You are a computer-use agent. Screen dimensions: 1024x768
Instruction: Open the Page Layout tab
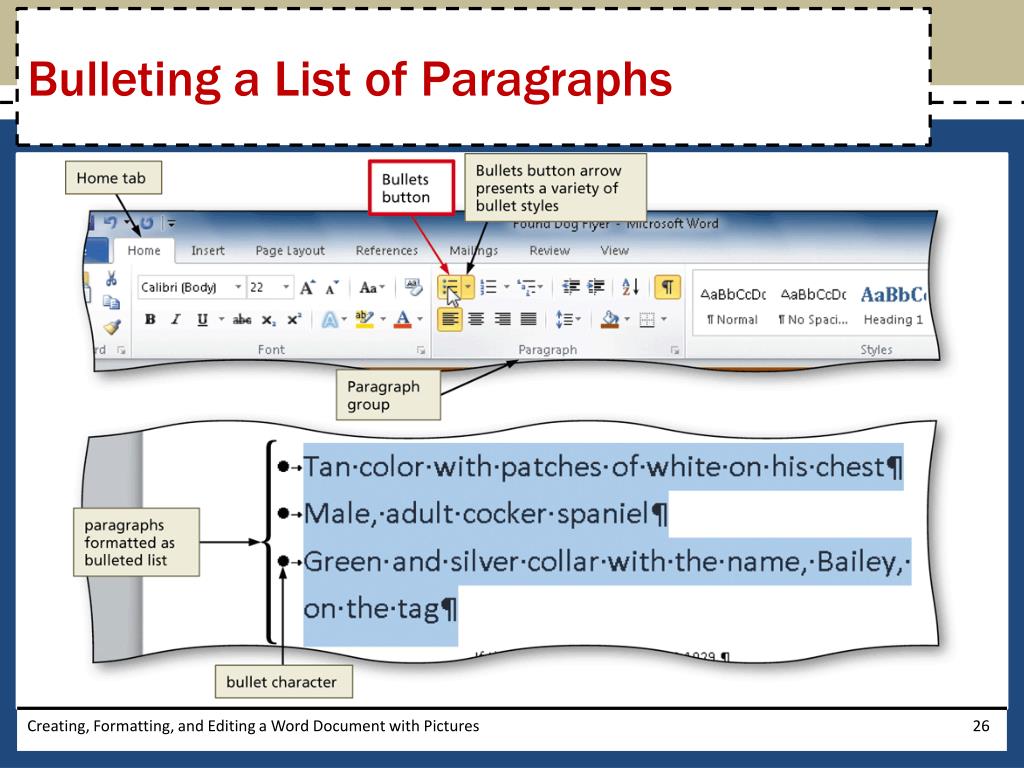(x=290, y=251)
